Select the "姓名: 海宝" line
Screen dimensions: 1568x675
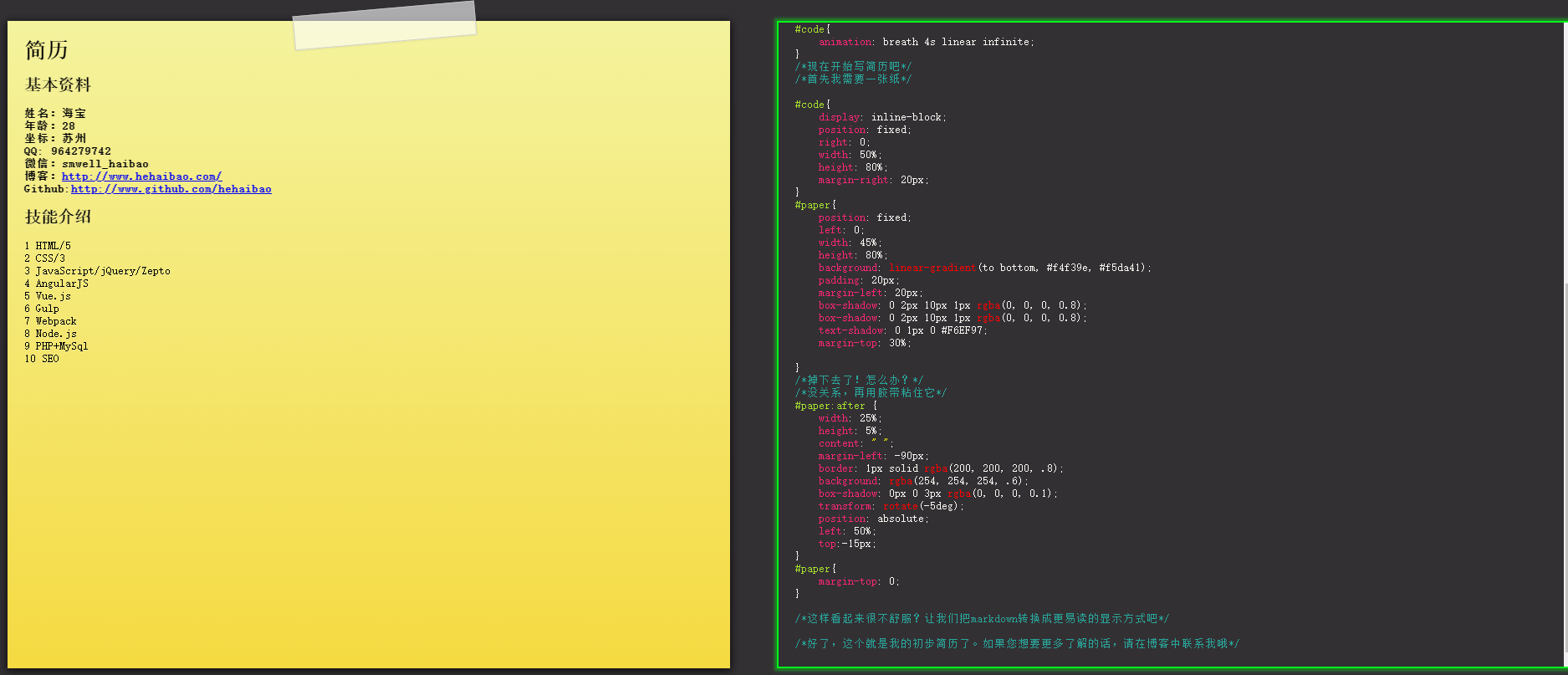(x=55, y=114)
